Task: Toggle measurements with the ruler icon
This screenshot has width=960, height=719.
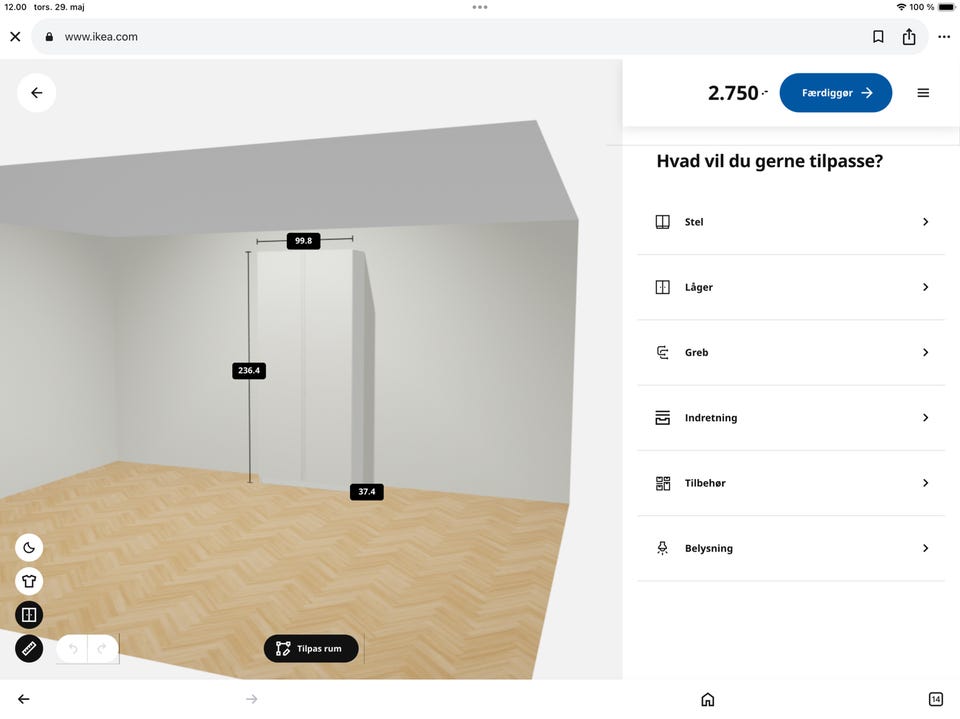Action: point(29,649)
